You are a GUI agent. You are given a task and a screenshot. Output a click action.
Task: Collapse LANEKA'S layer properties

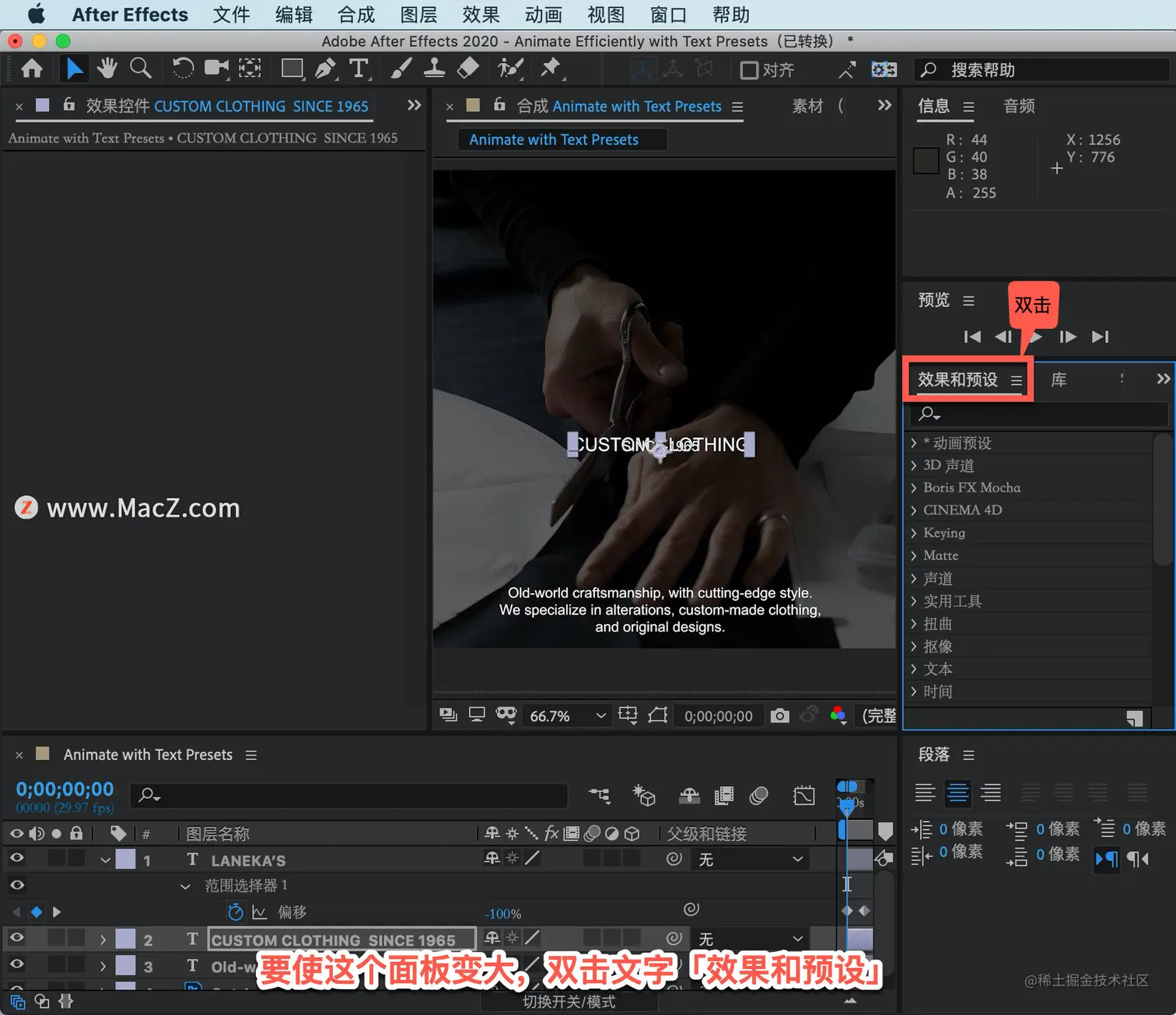105,860
